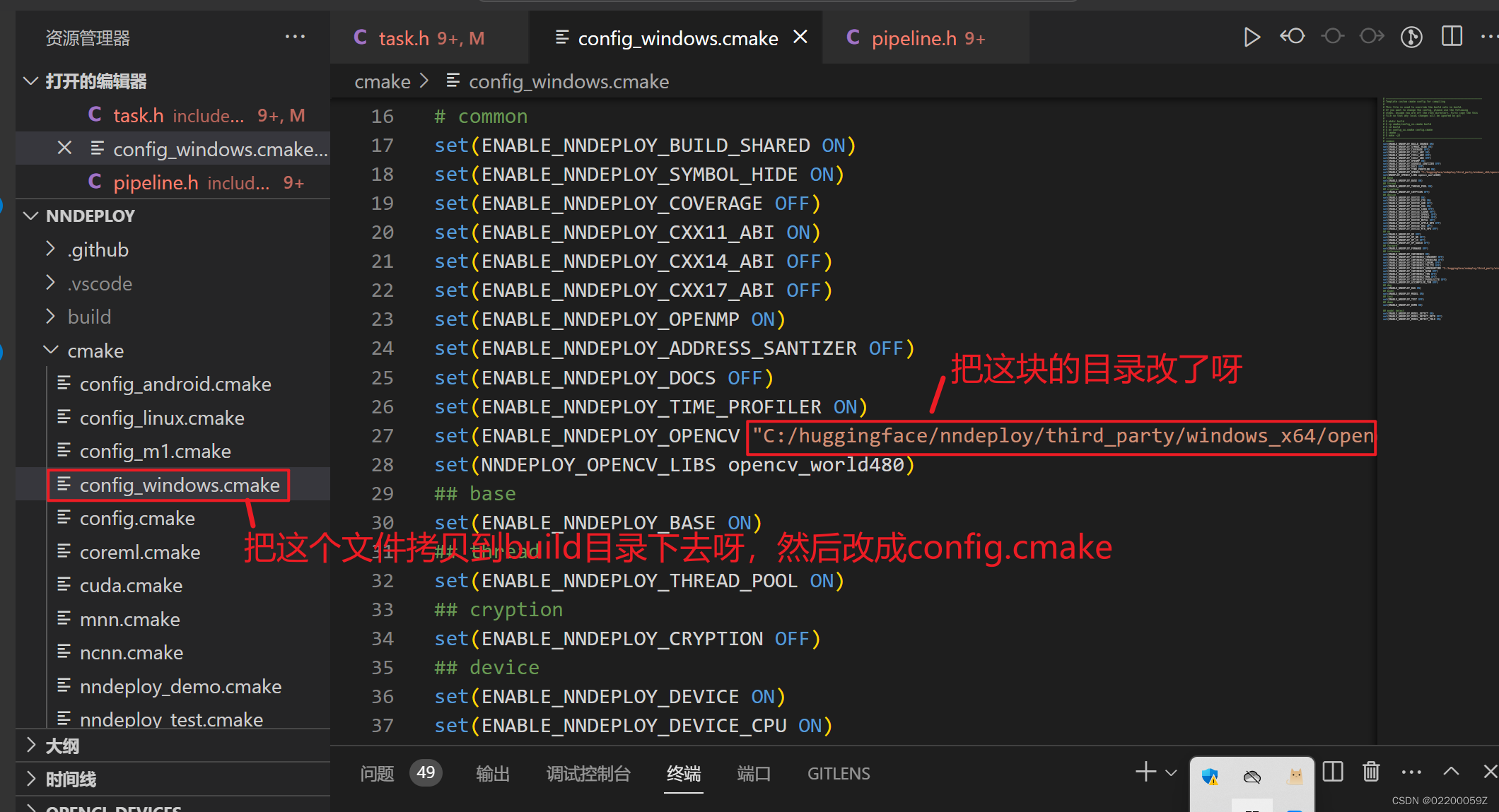The height and width of the screenshot is (812, 1499).
Task: Click the '# common' comment on line 16
Action: click(x=481, y=117)
